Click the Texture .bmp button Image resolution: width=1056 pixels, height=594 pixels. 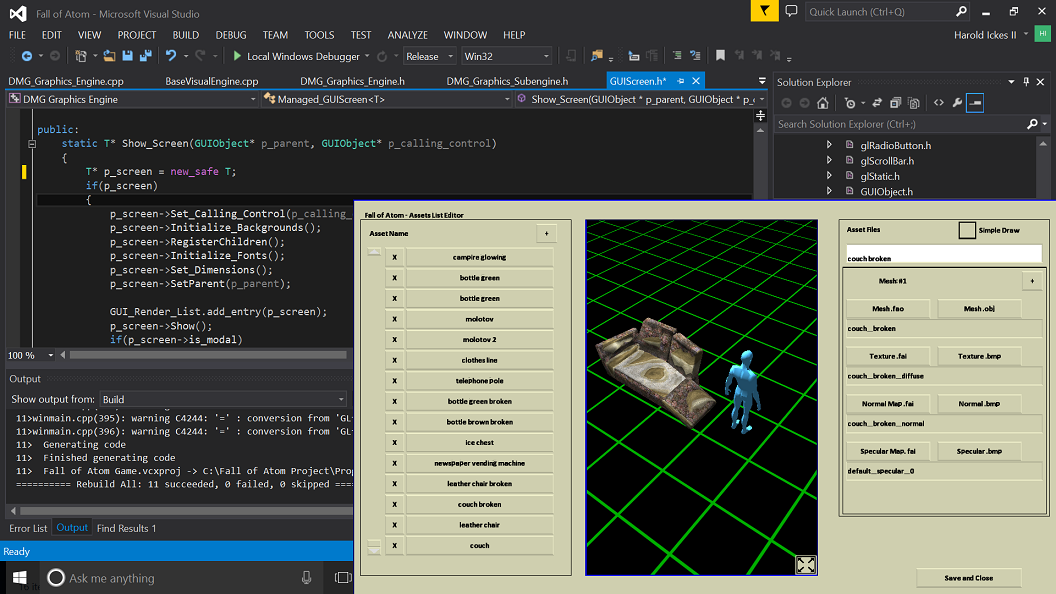click(x=979, y=356)
